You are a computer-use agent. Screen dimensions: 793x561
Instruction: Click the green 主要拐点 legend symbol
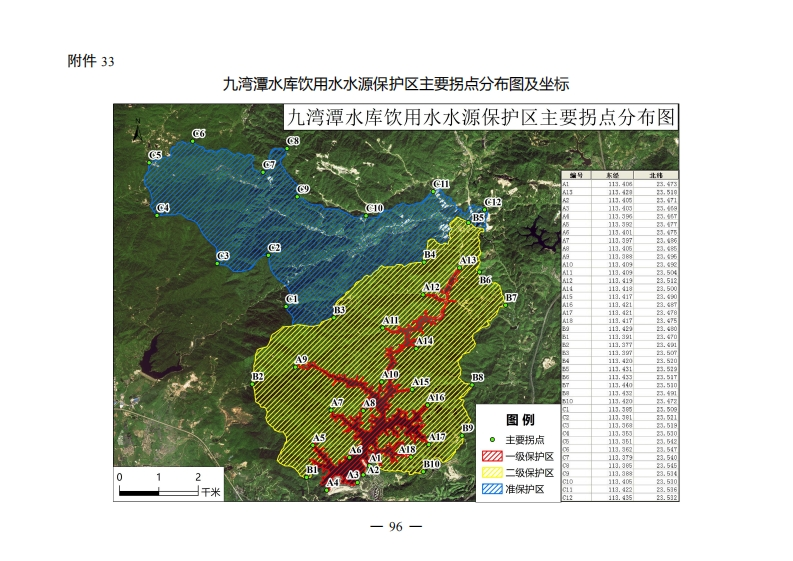coord(491,440)
